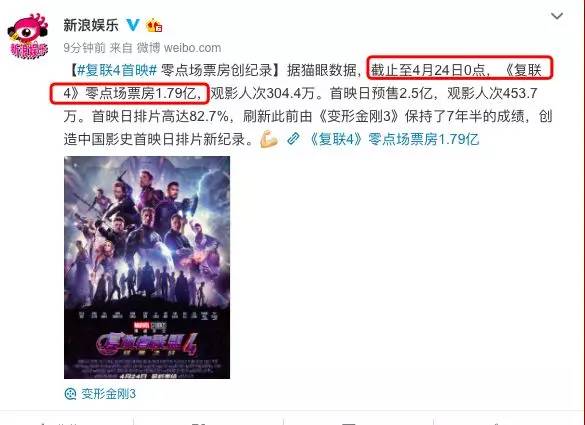Open the 《复联4》零点场票房1.79亿 article link
This screenshot has width=585, height=425.
[x=394, y=139]
